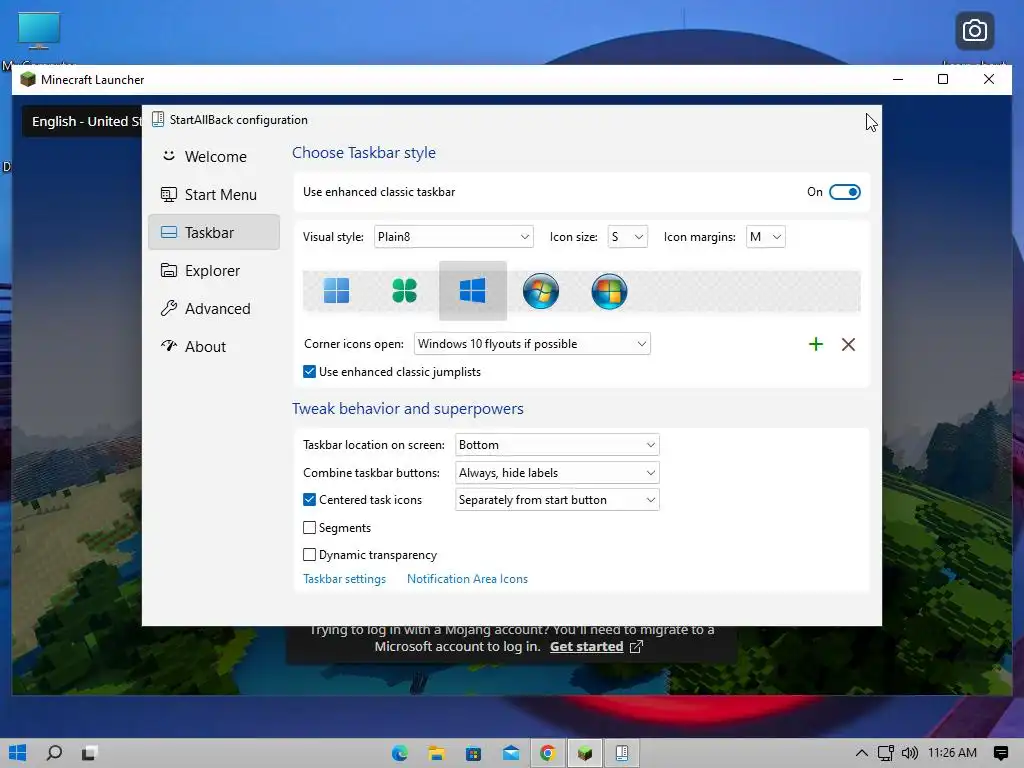This screenshot has width=1024, height=768.
Task: Open the Windows Start button on taskbar
Action: click(x=18, y=753)
